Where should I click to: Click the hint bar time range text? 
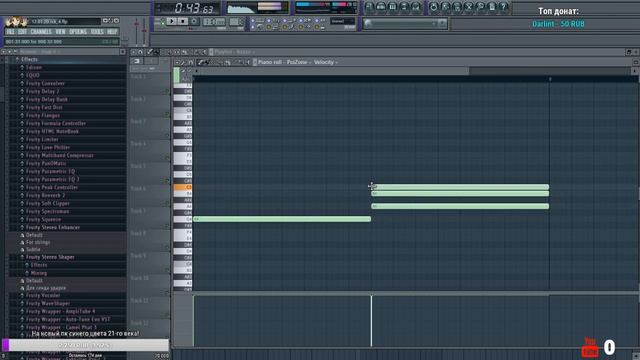tap(33, 42)
